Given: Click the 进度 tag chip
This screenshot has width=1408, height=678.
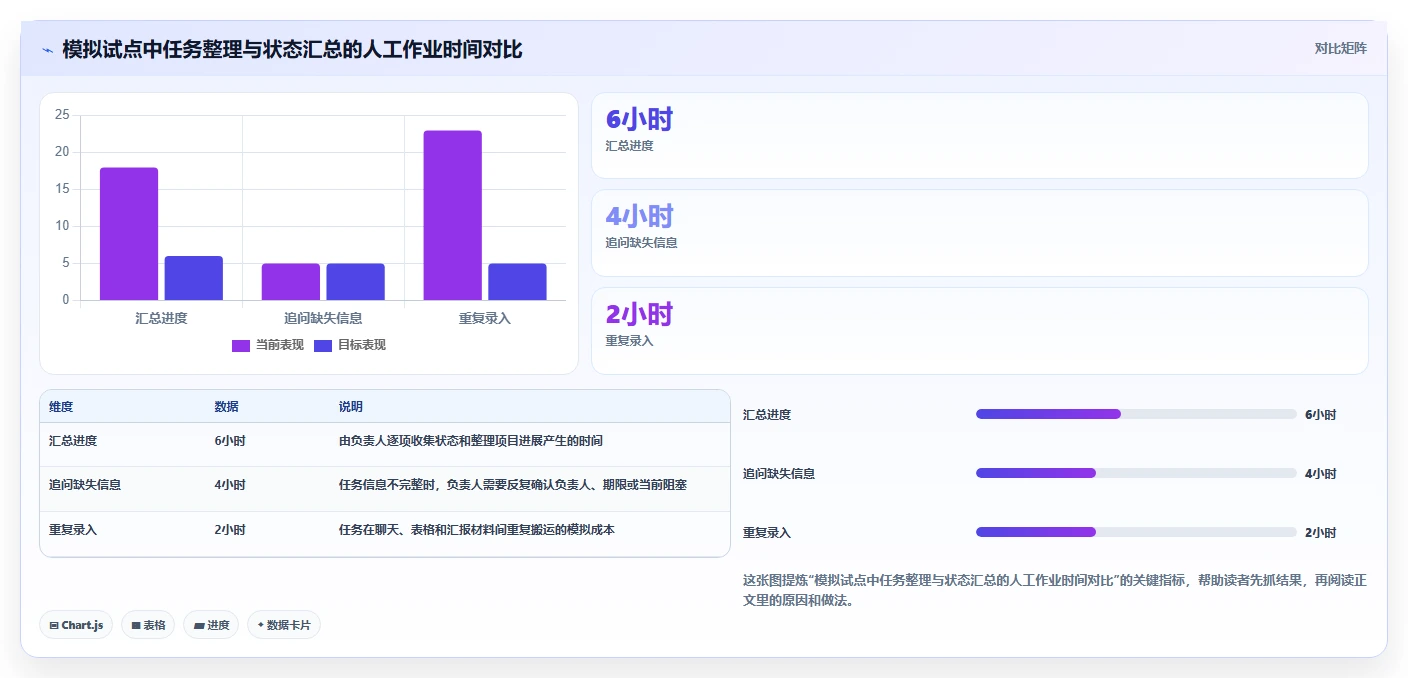Looking at the screenshot, I should (211, 625).
